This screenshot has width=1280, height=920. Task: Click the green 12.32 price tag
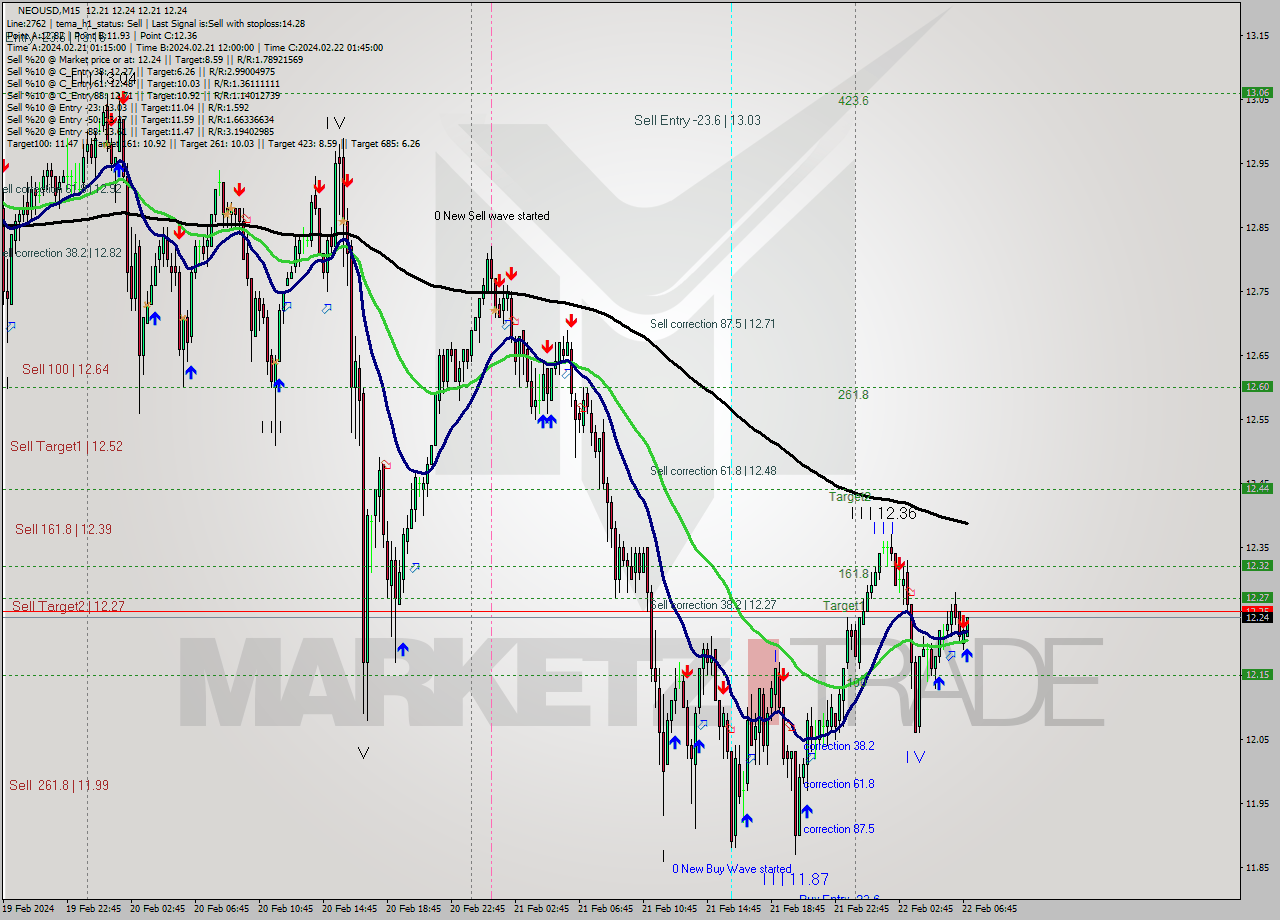(x=1257, y=566)
